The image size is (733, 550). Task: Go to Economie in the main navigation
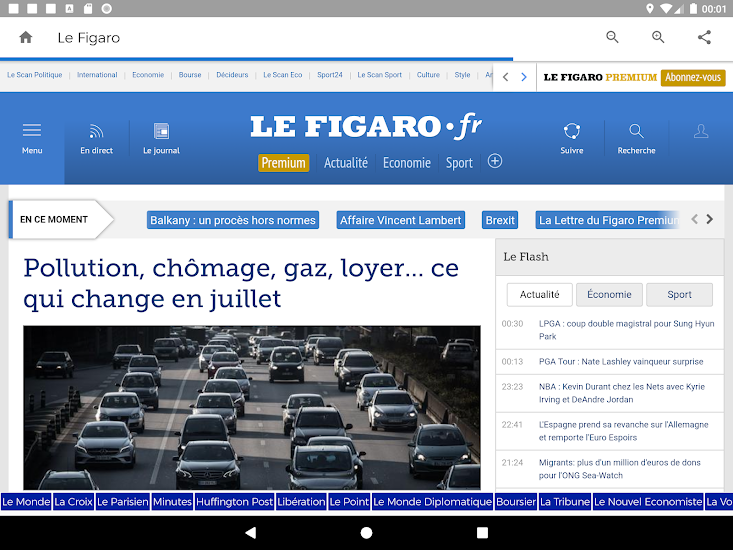point(406,163)
